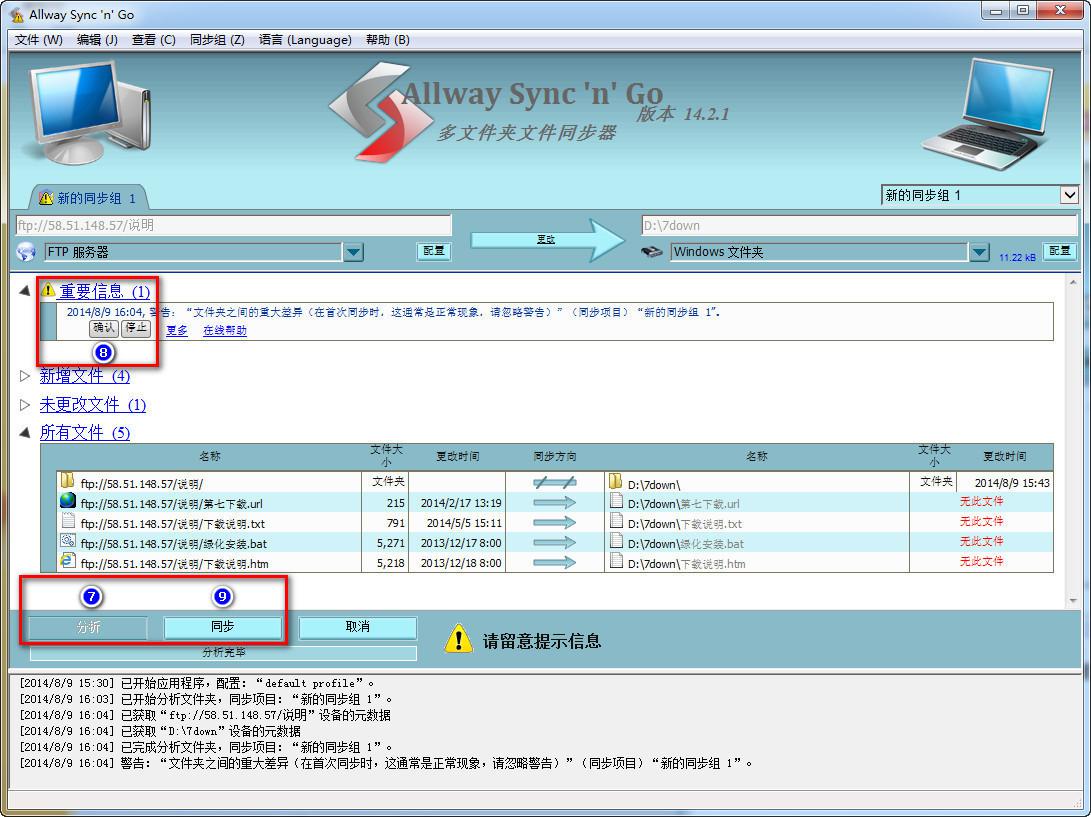This screenshot has width=1091, height=817.
Task: Click the file icon of D:\7down\下载说明.txt
Action: pyautogui.click(x=616, y=521)
